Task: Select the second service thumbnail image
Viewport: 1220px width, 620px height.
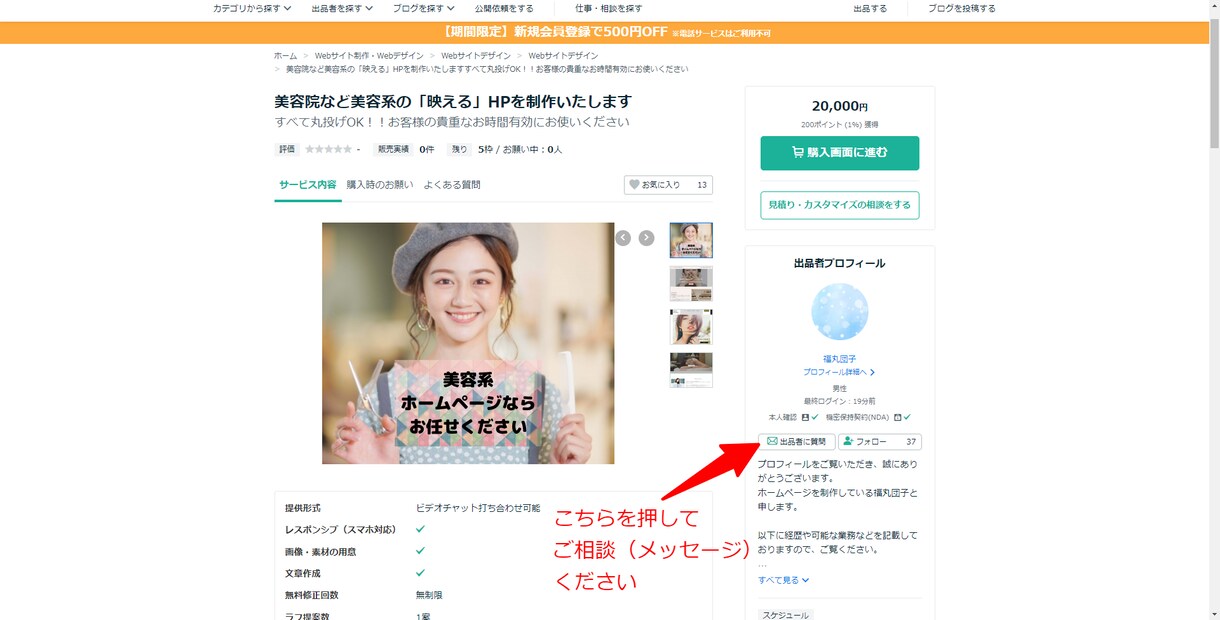Action: click(x=691, y=284)
